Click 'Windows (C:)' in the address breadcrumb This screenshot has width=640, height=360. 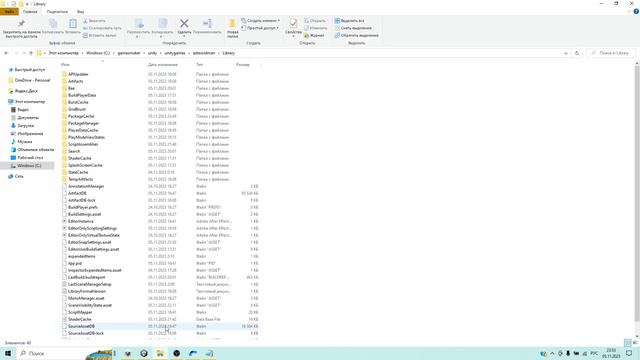(x=98, y=53)
